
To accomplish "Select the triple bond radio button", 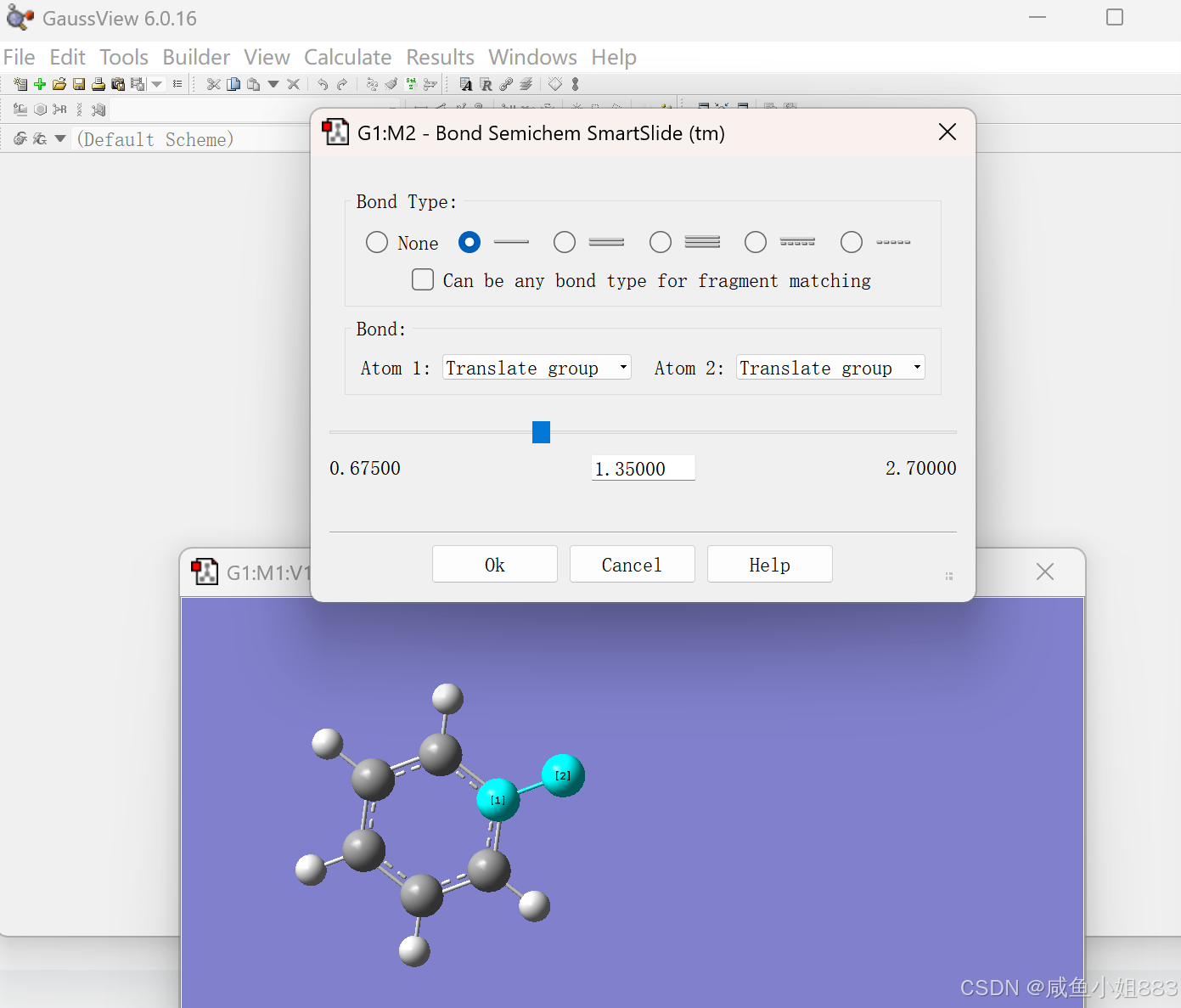I will pos(661,243).
